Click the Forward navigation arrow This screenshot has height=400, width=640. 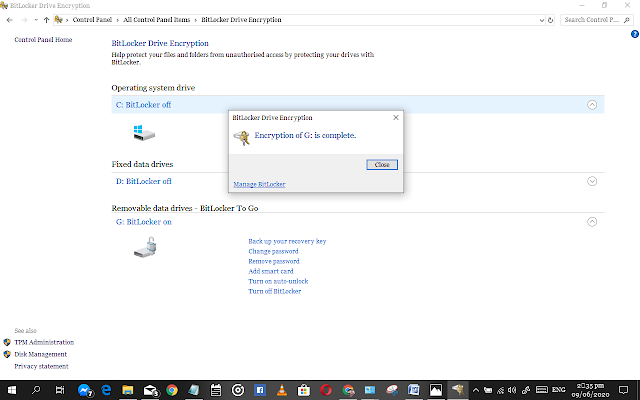tap(24, 20)
